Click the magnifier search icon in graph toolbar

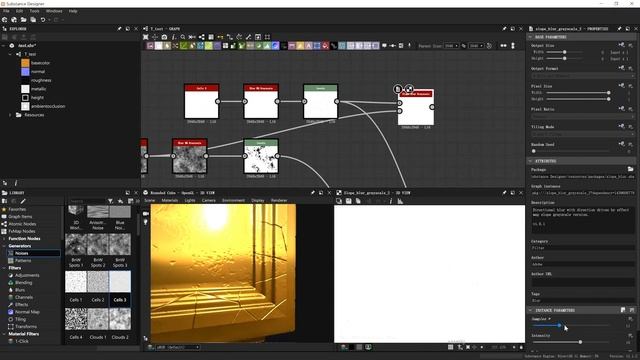183,37
